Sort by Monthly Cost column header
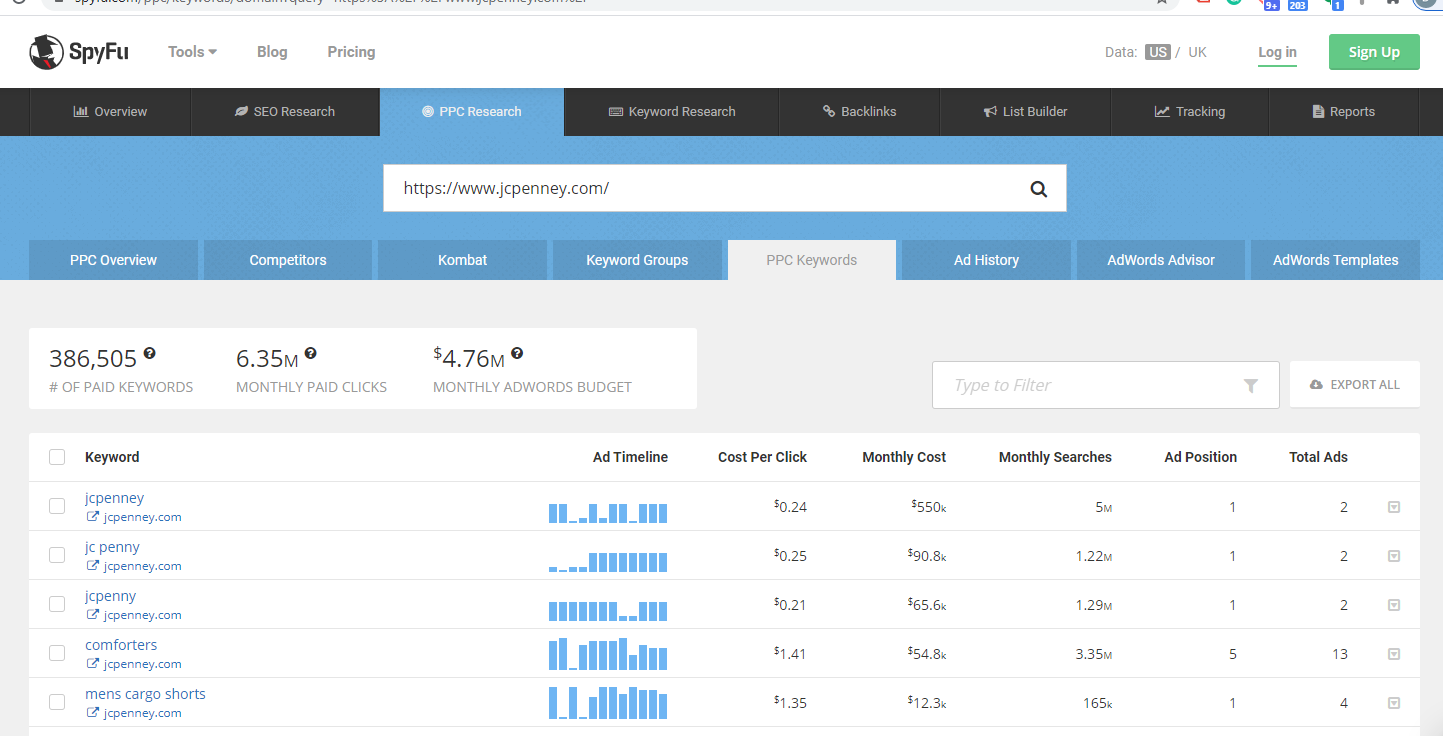Screen dimensions: 1443x736 [904, 457]
